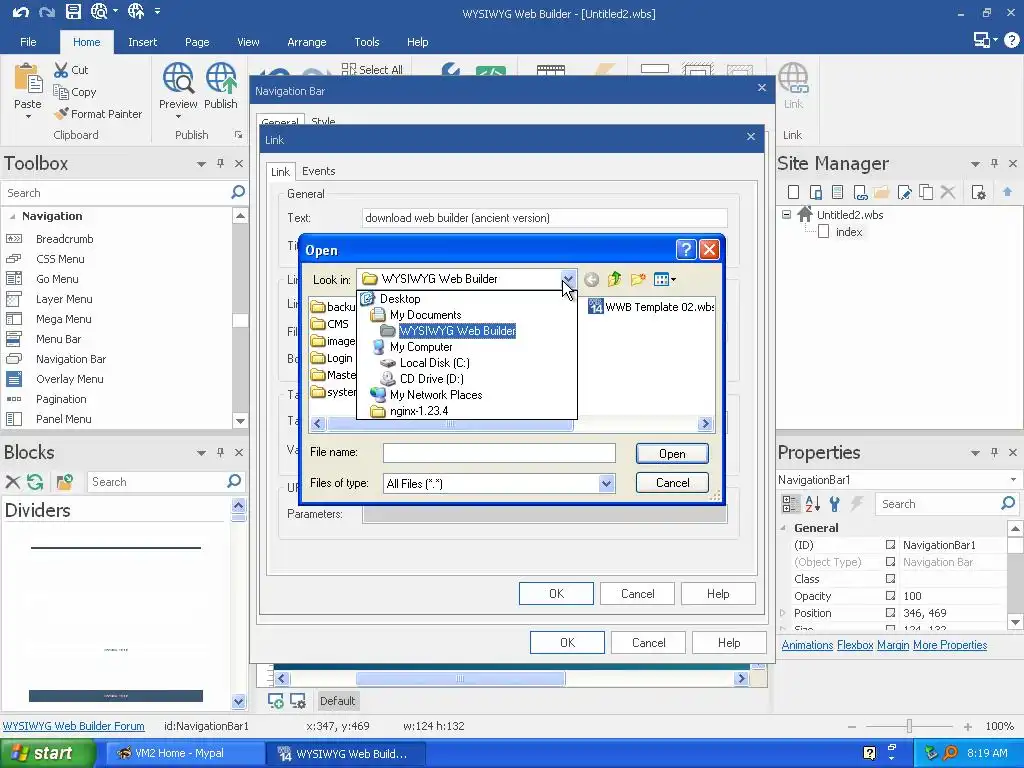Click the Save disk icon in title bar
The image size is (1024, 768).
(x=73, y=12)
